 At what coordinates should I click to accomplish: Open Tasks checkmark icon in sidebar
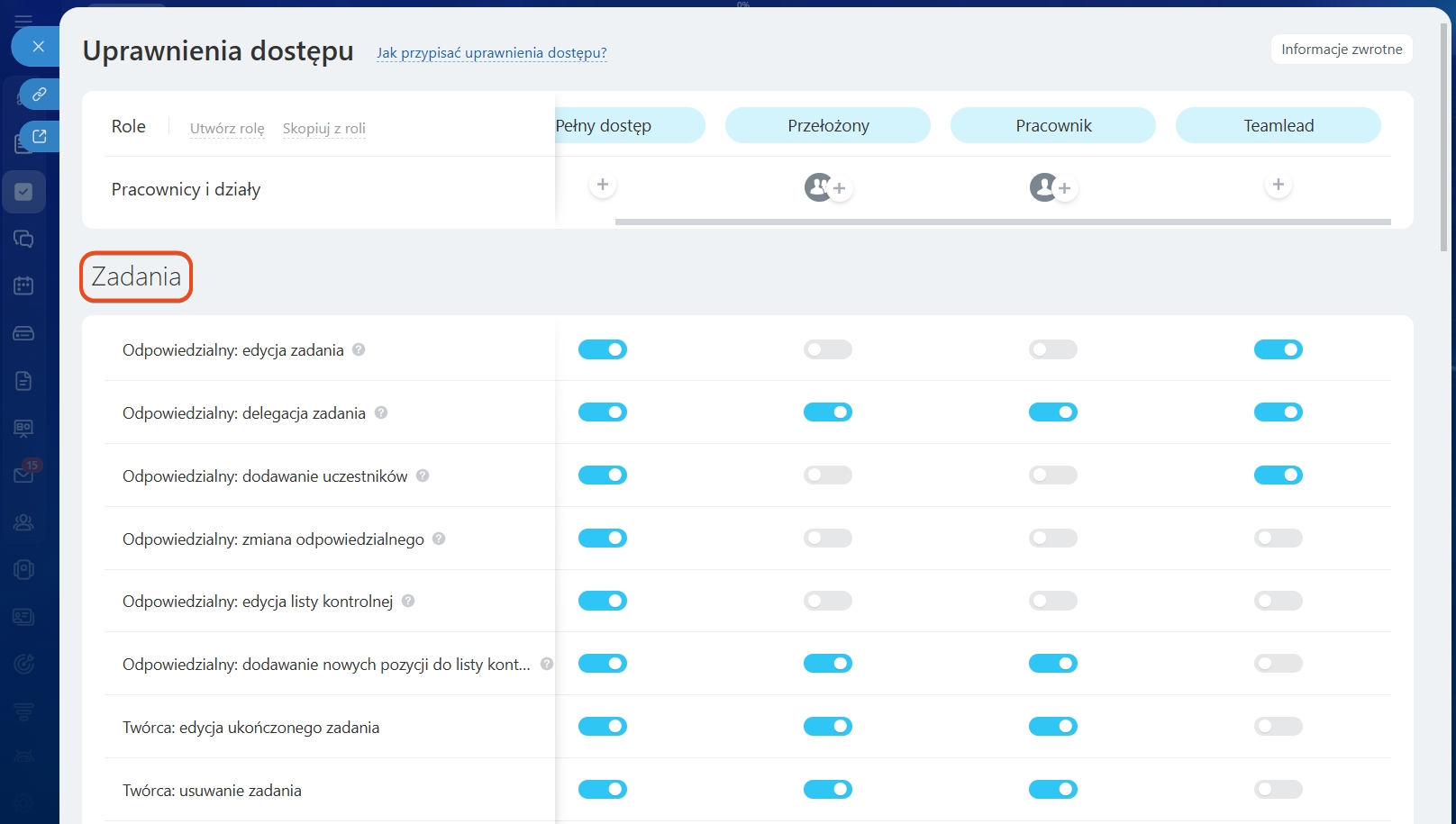pos(24,192)
